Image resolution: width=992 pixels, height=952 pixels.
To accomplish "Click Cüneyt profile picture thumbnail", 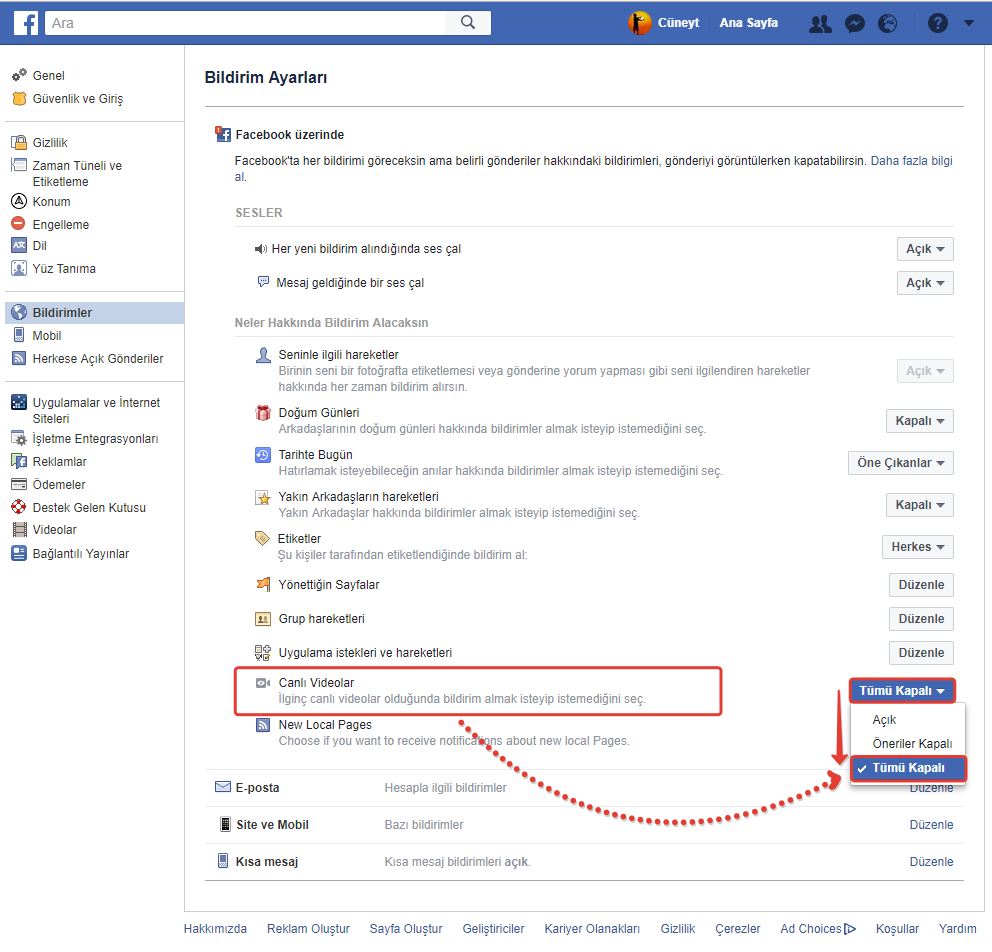I will click(x=640, y=23).
